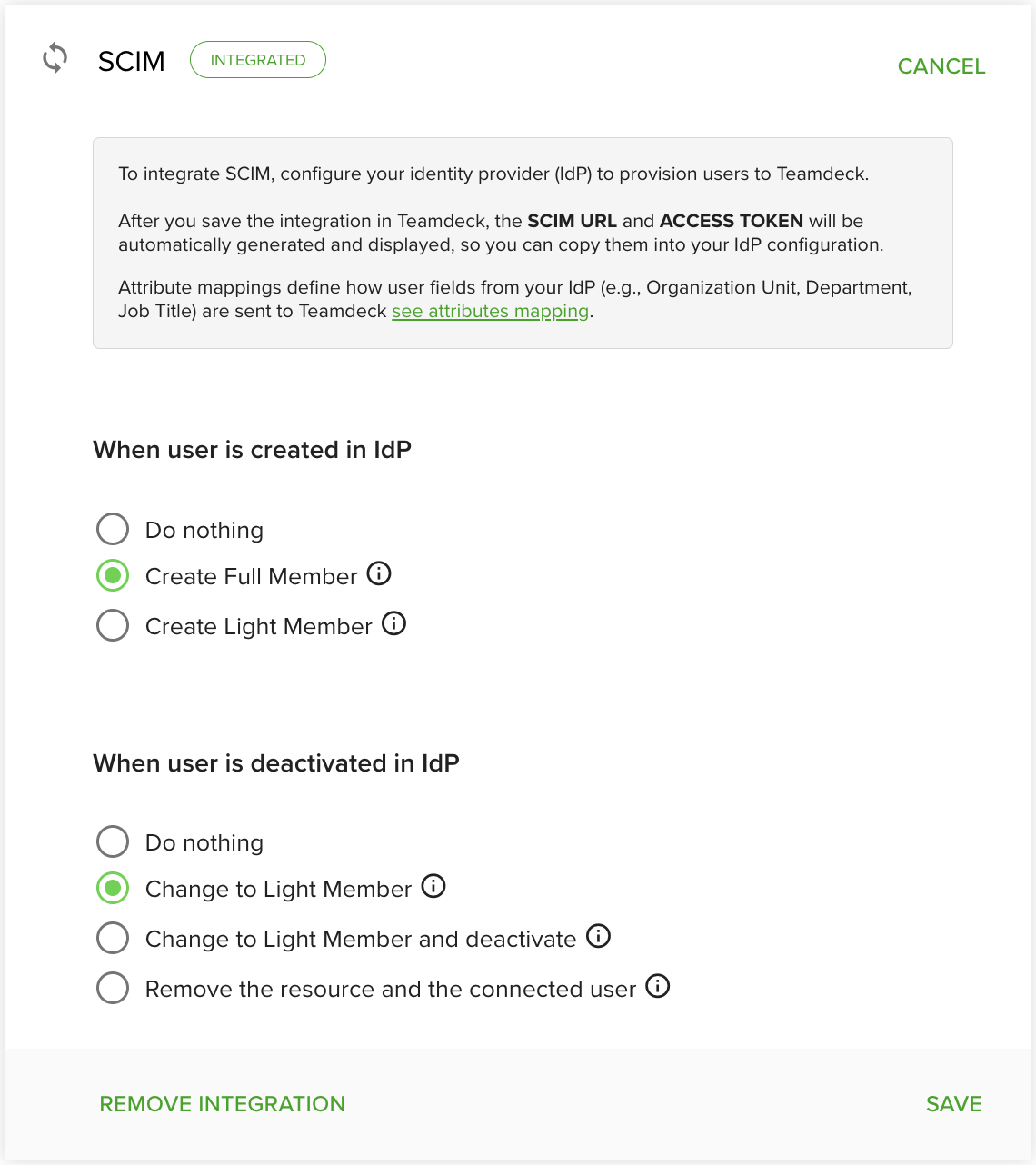This screenshot has width=1036, height=1165.
Task: Click info icon beside Create Light Member
Action: click(393, 623)
